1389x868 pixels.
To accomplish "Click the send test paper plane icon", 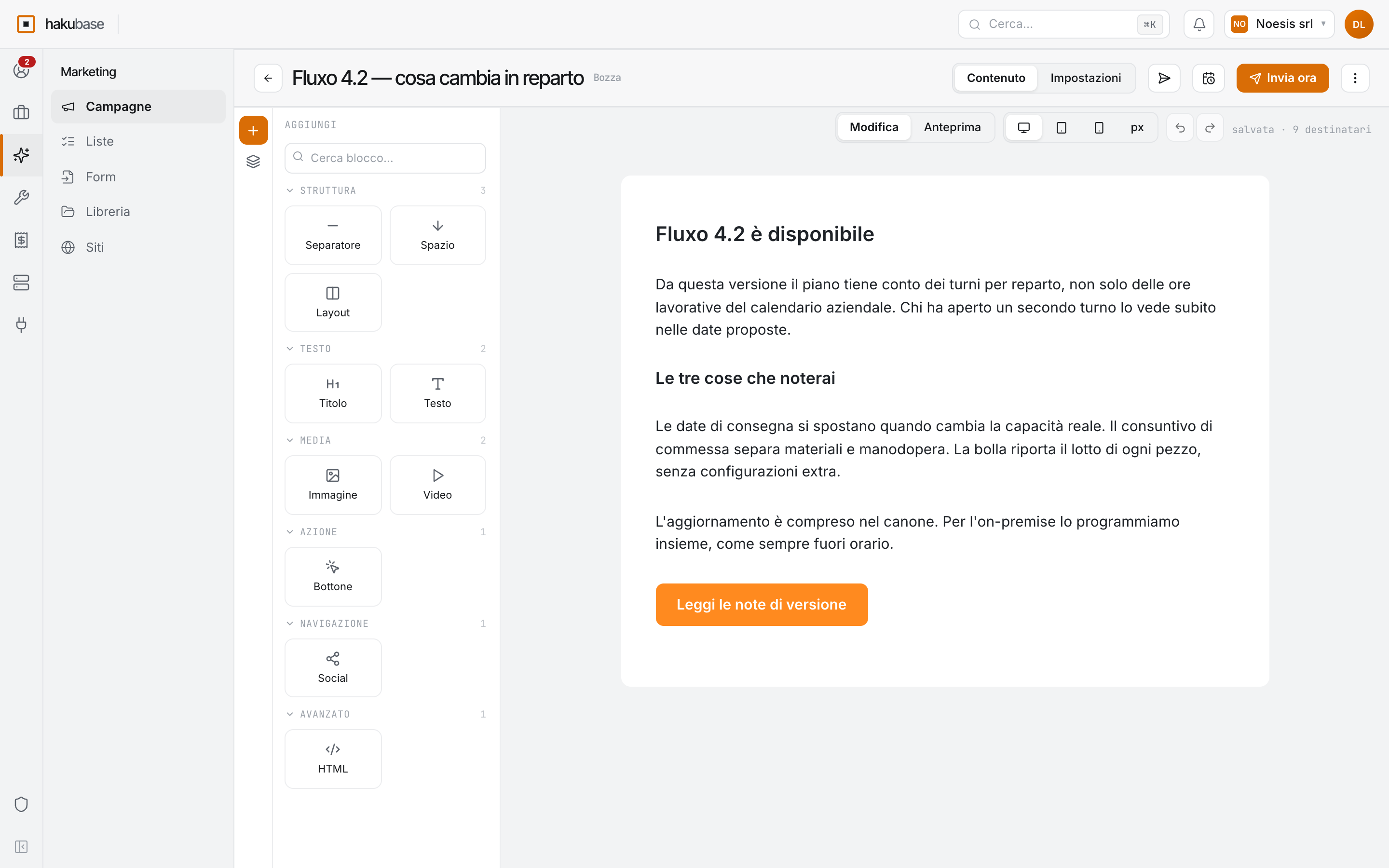I will [1164, 78].
